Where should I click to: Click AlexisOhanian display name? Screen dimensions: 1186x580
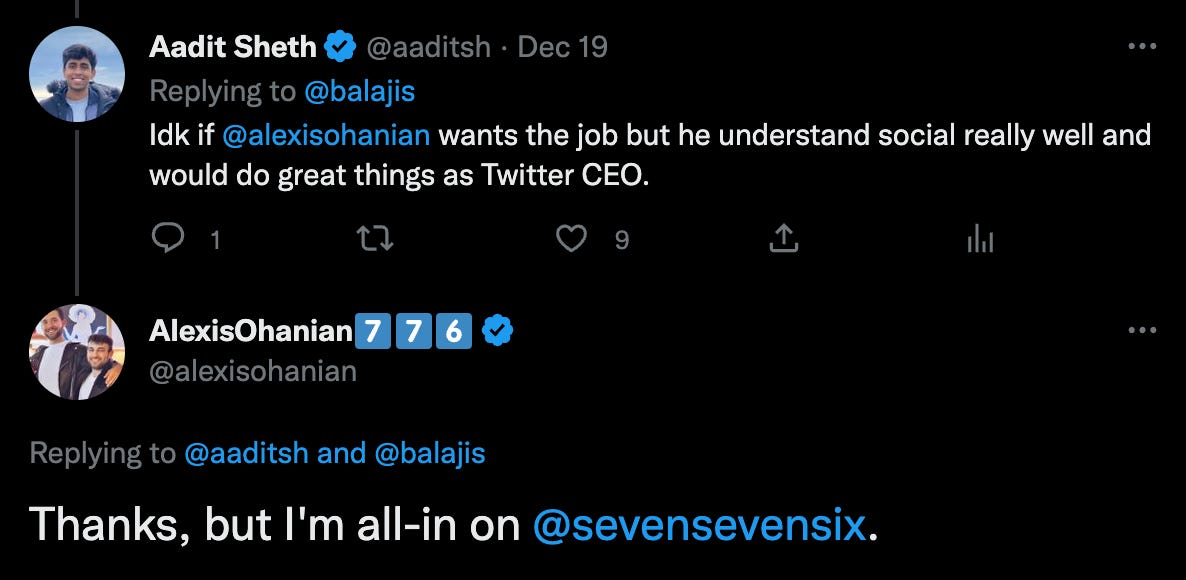[251, 331]
